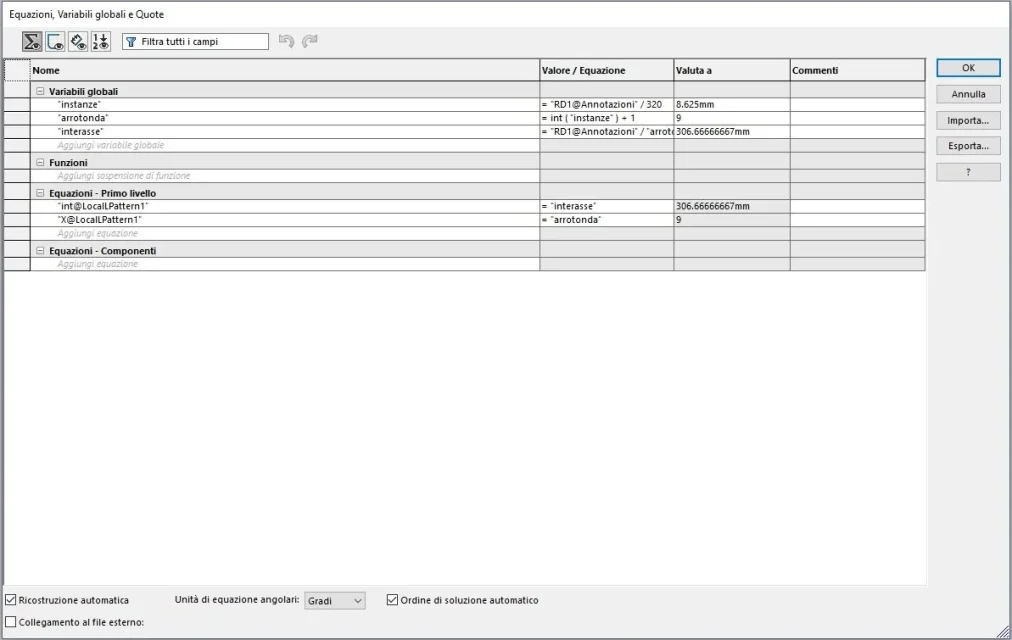
Task: Click the resize grip at window corner
Action: (x=1004, y=632)
